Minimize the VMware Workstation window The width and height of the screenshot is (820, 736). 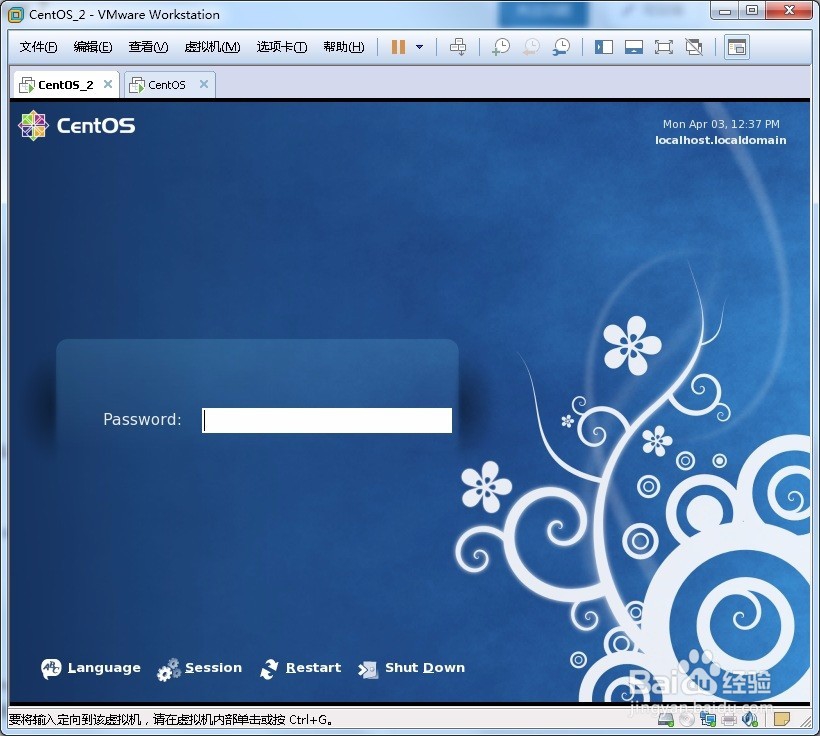[725, 12]
